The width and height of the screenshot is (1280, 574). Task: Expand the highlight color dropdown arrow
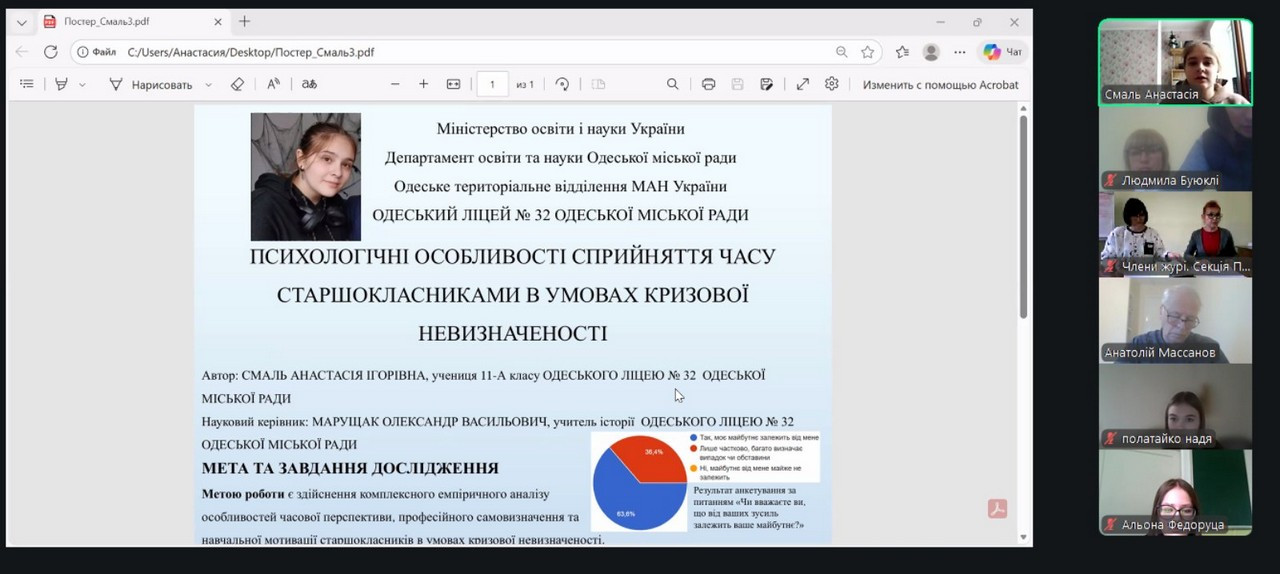coord(82,85)
